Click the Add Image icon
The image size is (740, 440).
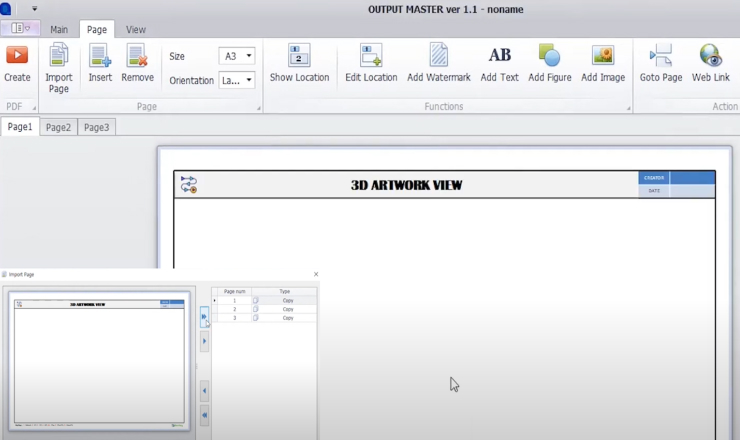click(603, 56)
